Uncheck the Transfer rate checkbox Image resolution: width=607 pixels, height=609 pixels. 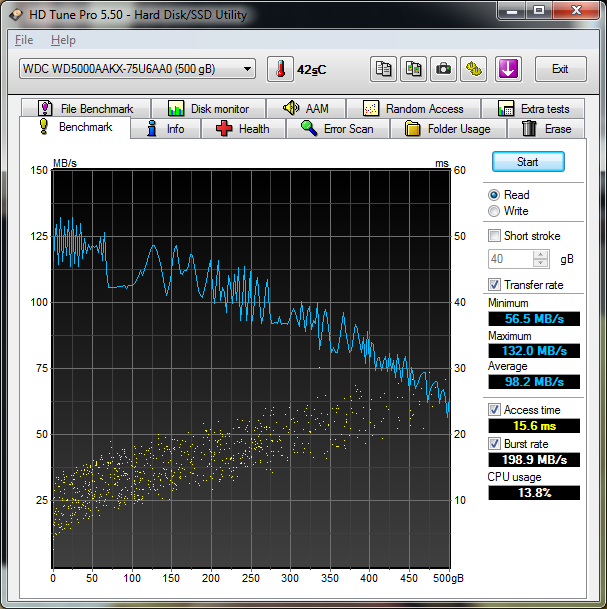tap(494, 285)
